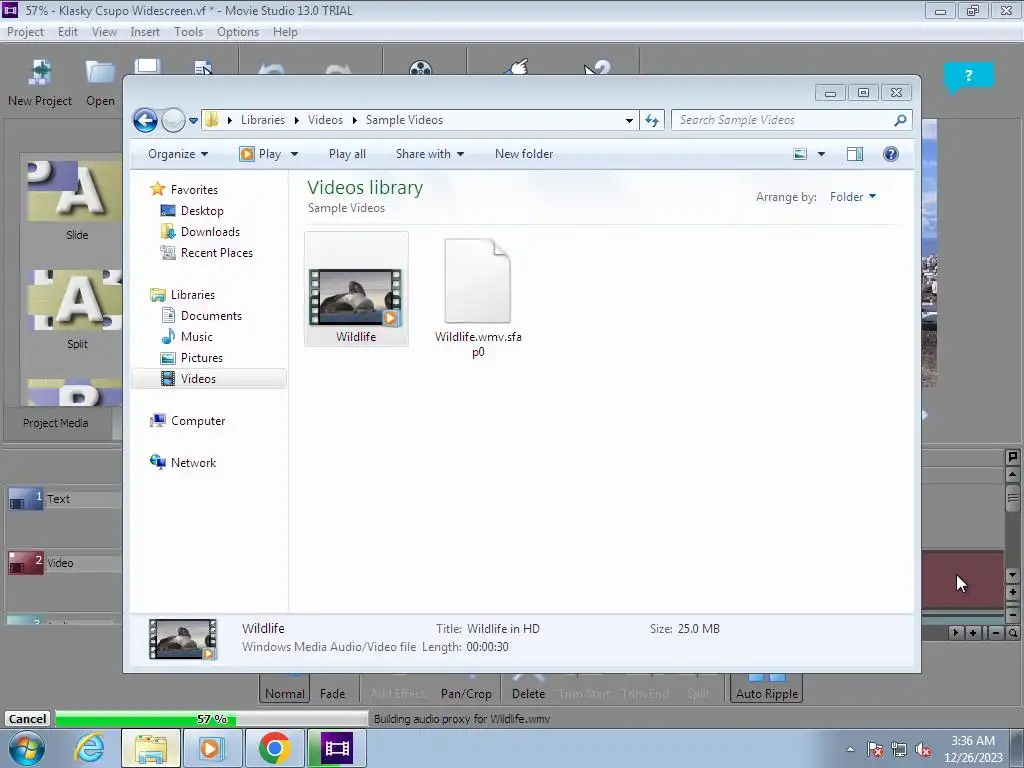Go back with the Explorer back arrow
The width and height of the screenshot is (1024, 768).
(145, 120)
